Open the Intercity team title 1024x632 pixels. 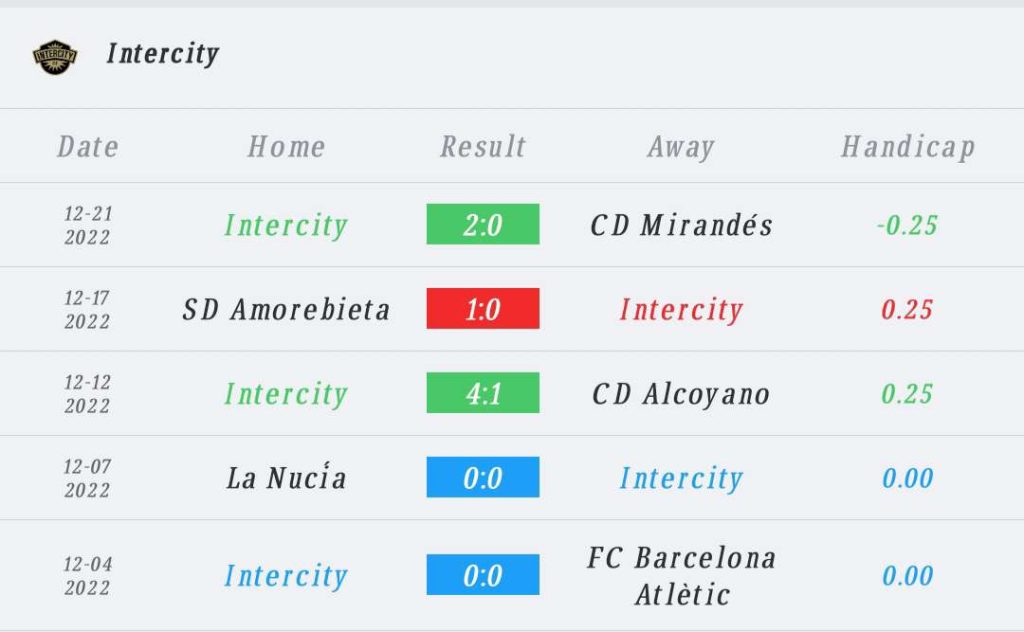point(163,54)
